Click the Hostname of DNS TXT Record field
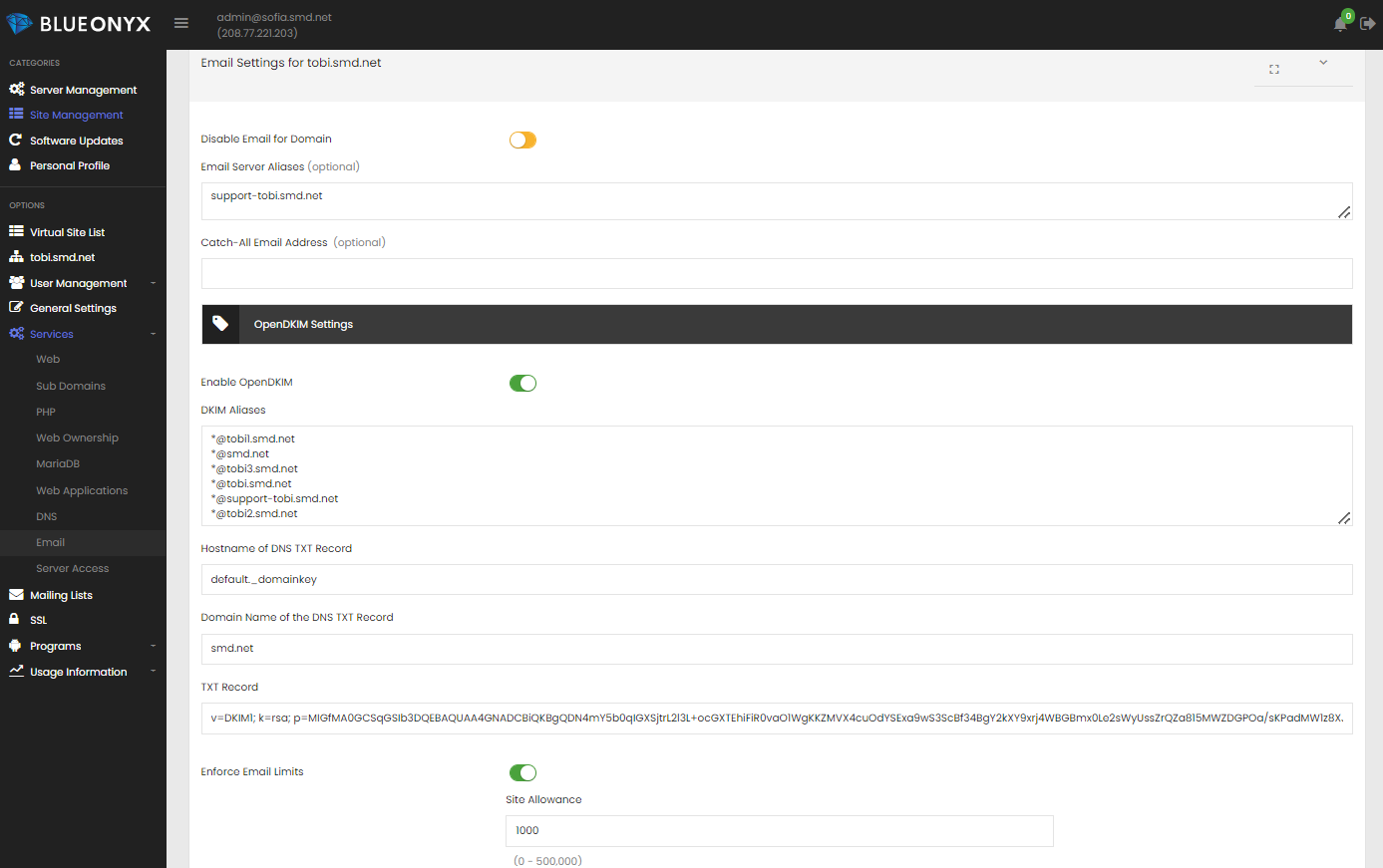Screen dimensions: 1383x868 point(777,579)
